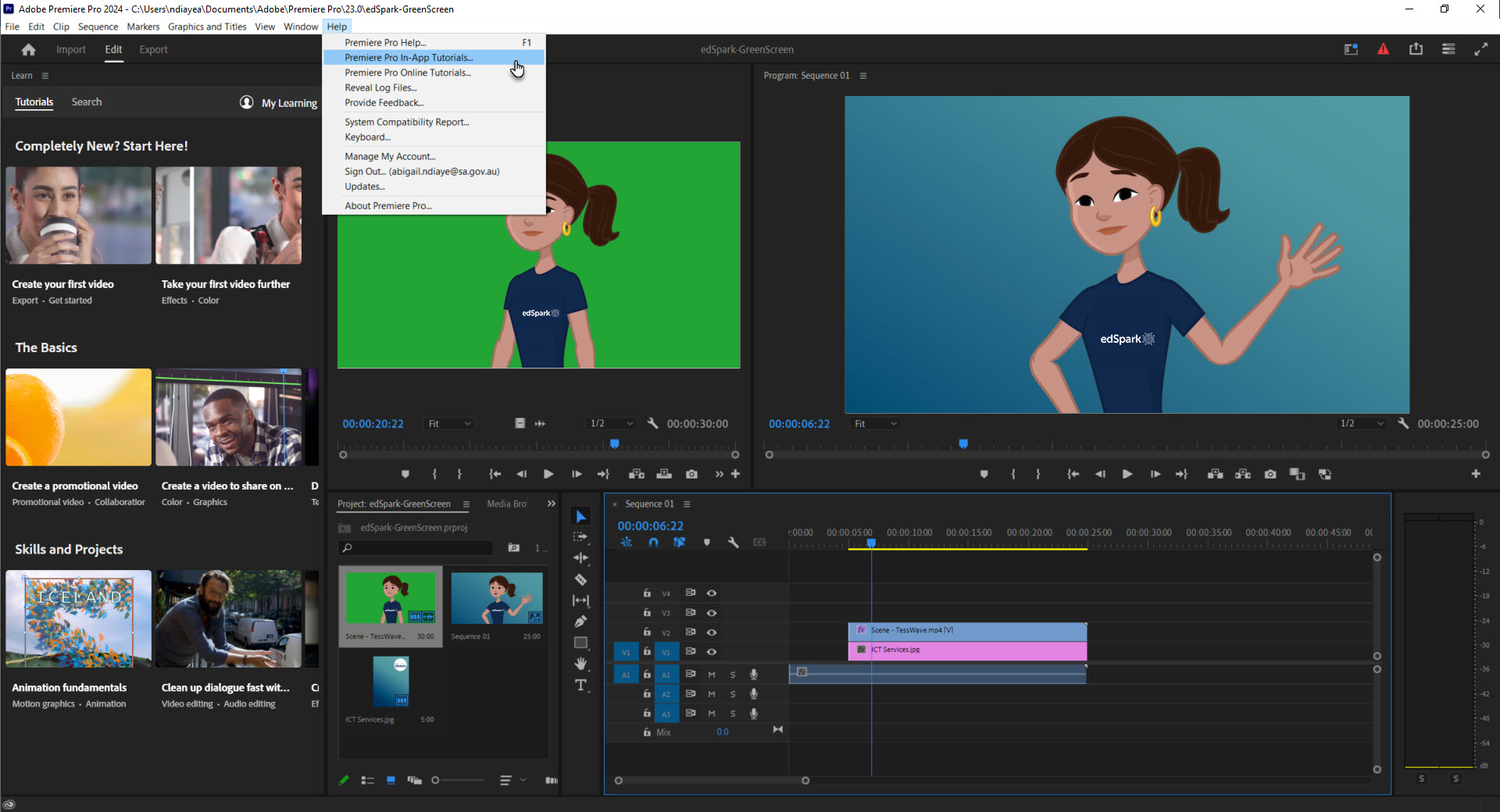Select the Ripple Edit tool
This screenshot has width=1500, height=812.
[580, 558]
